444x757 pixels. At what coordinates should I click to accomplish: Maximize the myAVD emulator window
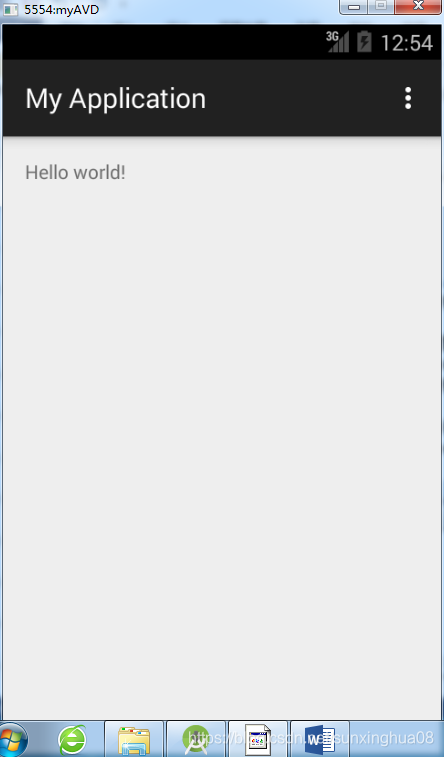(x=381, y=7)
